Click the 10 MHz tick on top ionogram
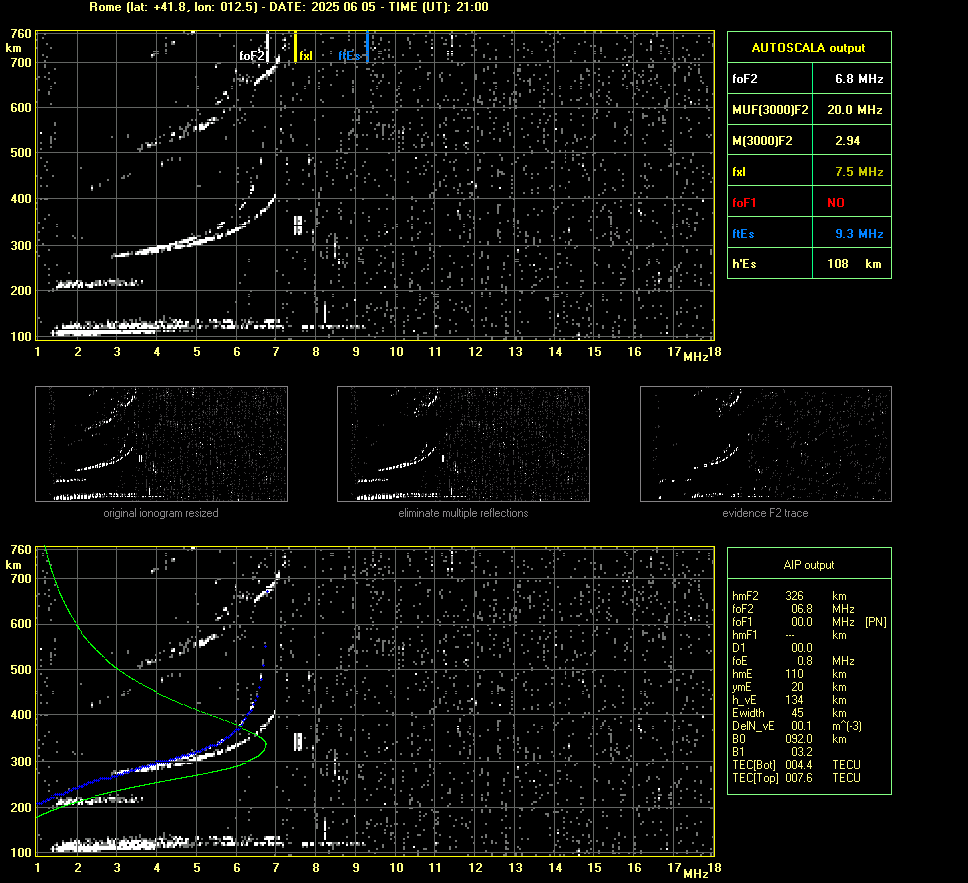 (396, 351)
